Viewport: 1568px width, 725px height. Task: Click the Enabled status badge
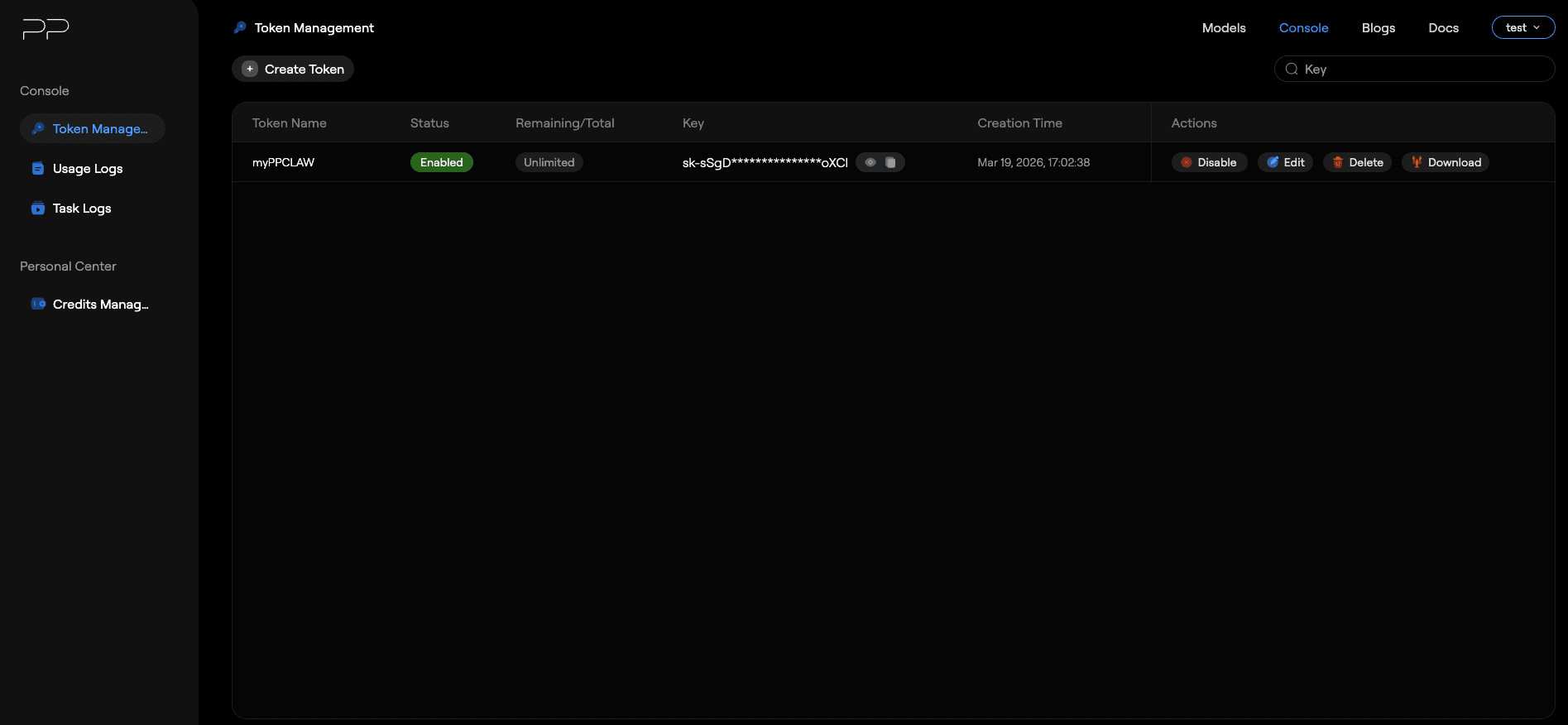442,162
